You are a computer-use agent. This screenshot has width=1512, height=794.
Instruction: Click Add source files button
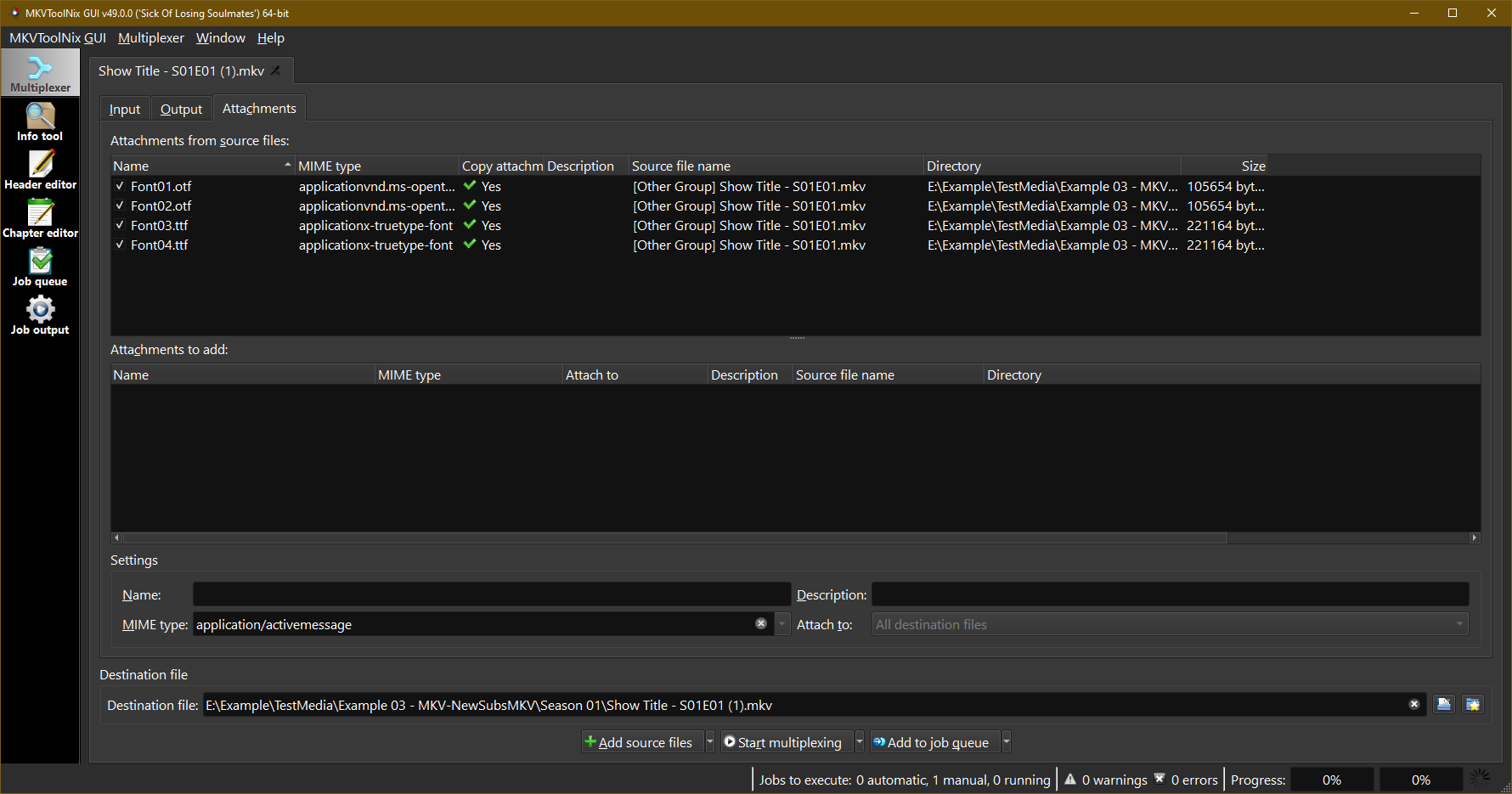tap(641, 741)
